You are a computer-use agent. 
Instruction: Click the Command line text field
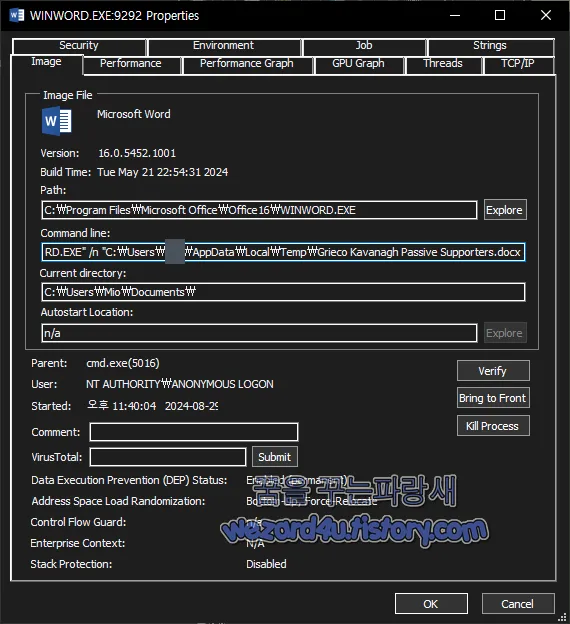[283, 252]
